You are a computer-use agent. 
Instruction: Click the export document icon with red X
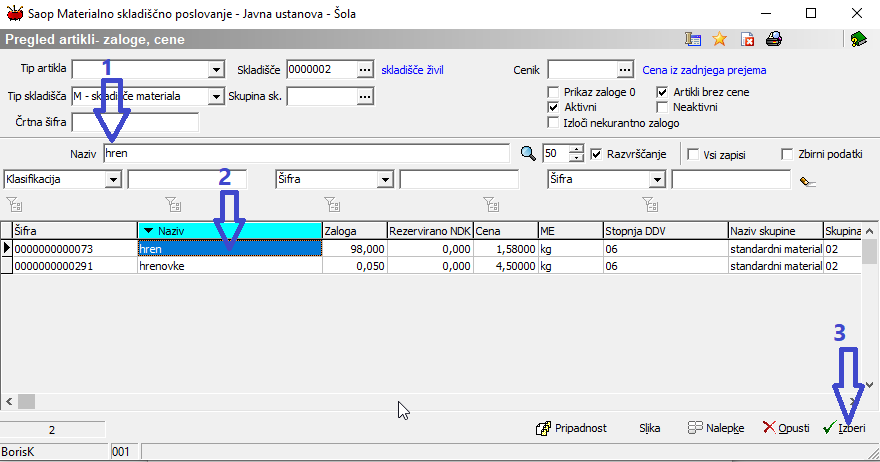pos(747,39)
